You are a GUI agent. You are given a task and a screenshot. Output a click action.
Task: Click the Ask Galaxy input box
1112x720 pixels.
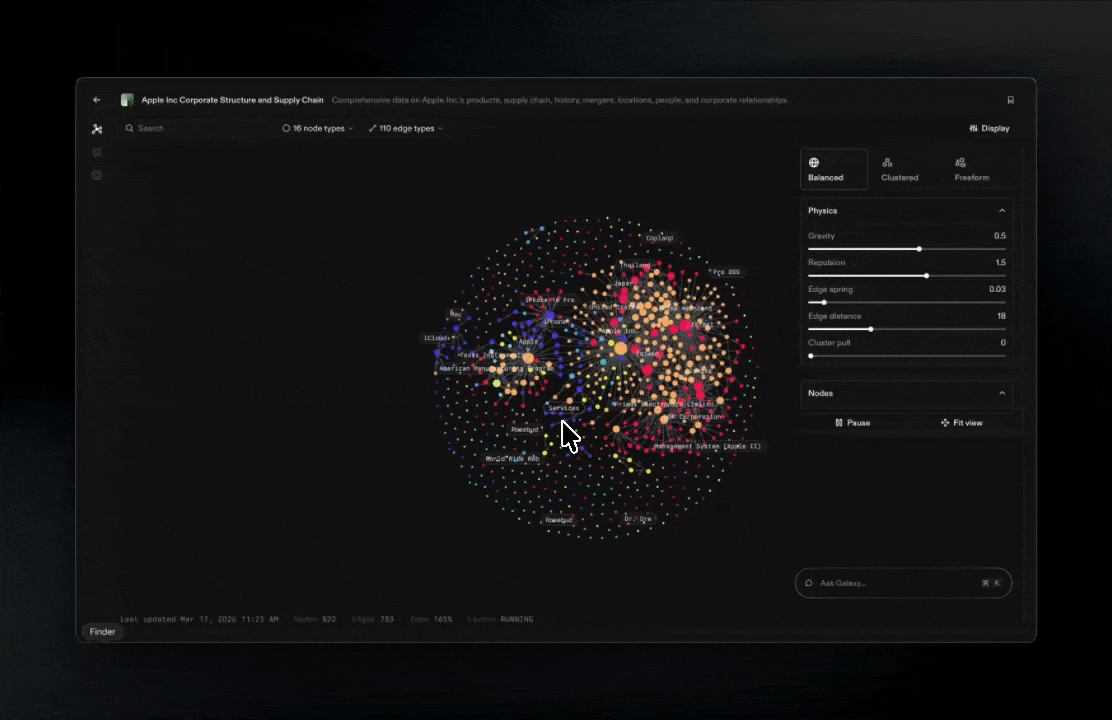pyautogui.click(x=904, y=583)
